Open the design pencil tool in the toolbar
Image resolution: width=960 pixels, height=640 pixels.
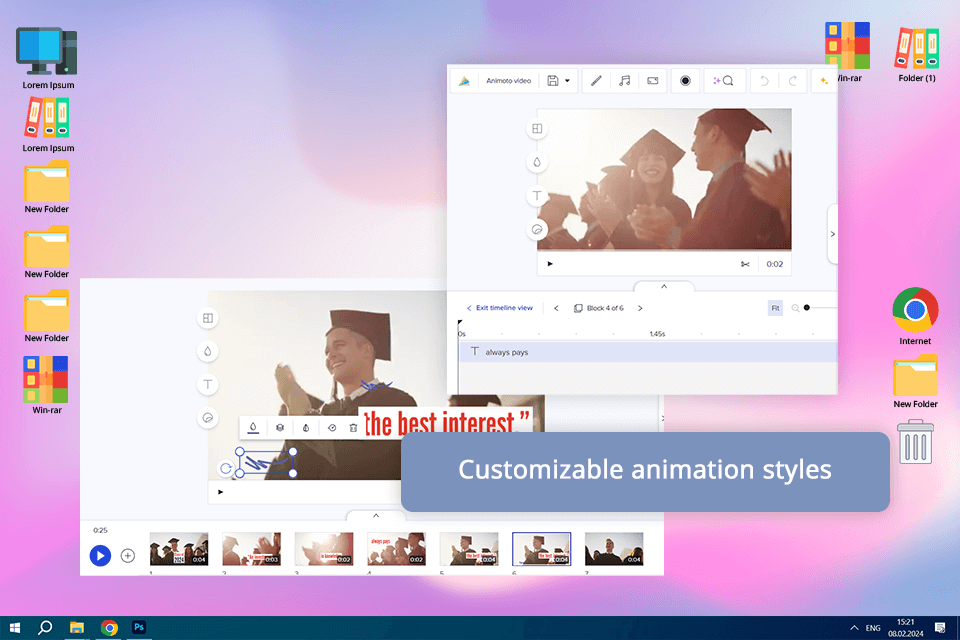pyautogui.click(x=596, y=81)
